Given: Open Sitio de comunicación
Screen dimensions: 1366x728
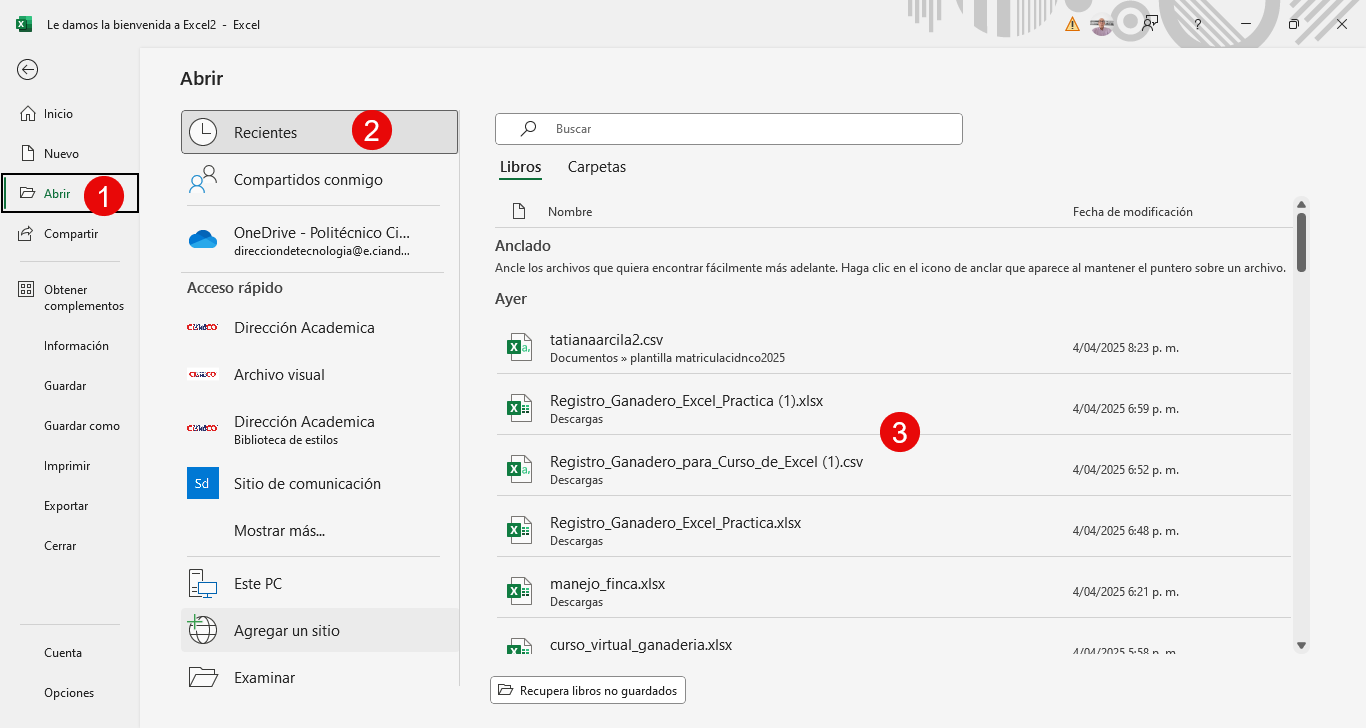Looking at the screenshot, I should [319, 484].
